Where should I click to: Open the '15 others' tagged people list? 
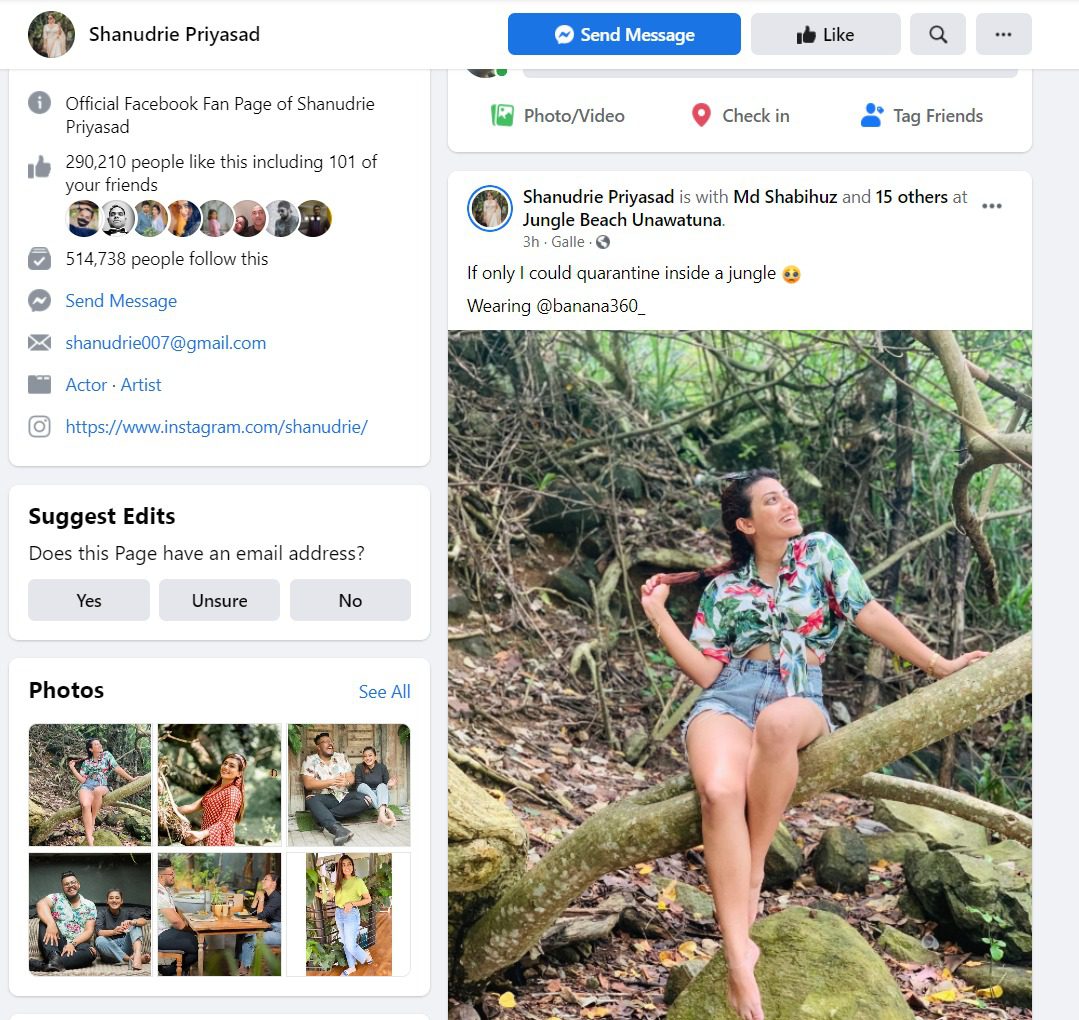click(x=911, y=197)
